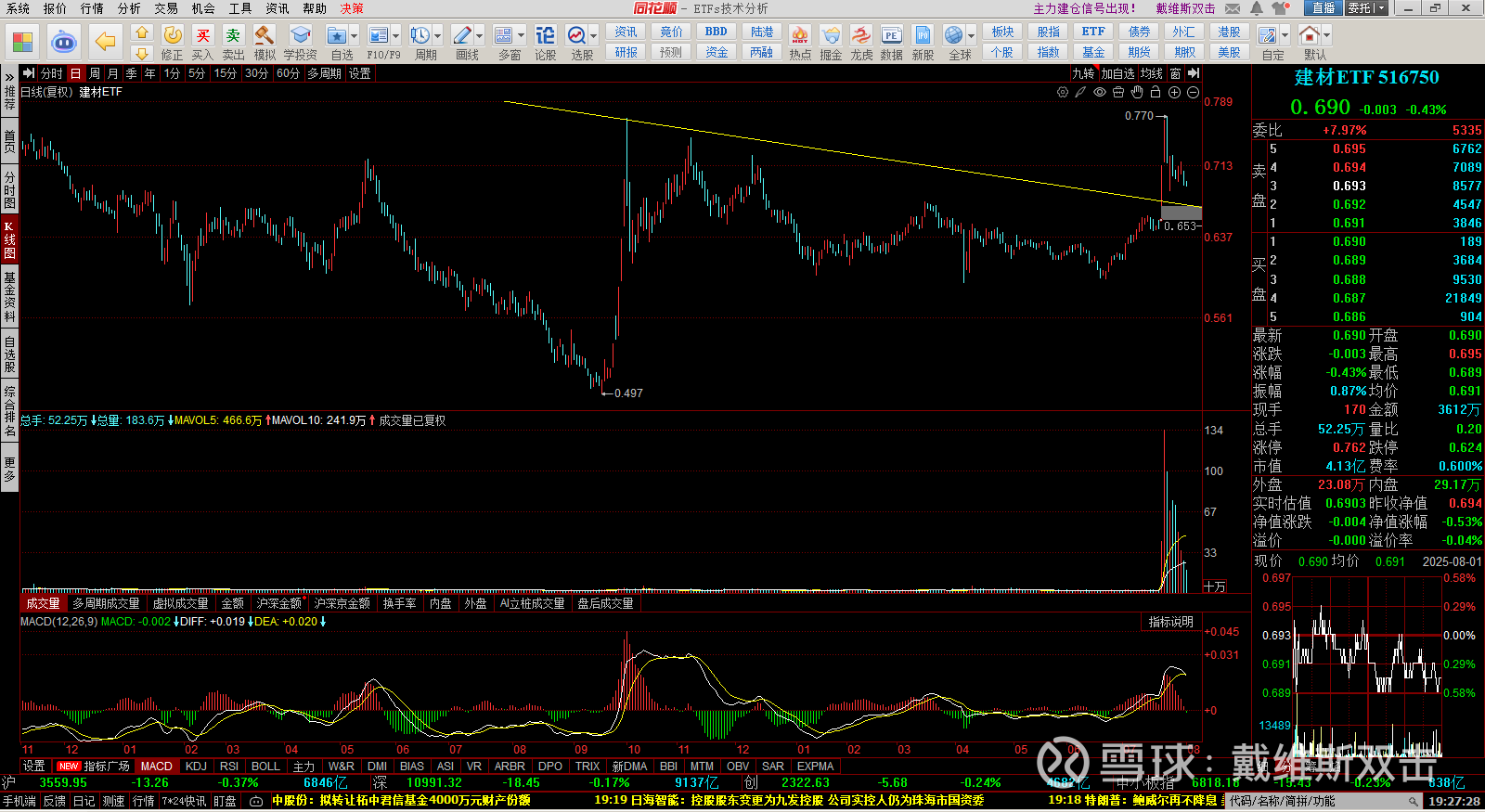Open the 选股 stock screener icon

pyautogui.click(x=576, y=35)
